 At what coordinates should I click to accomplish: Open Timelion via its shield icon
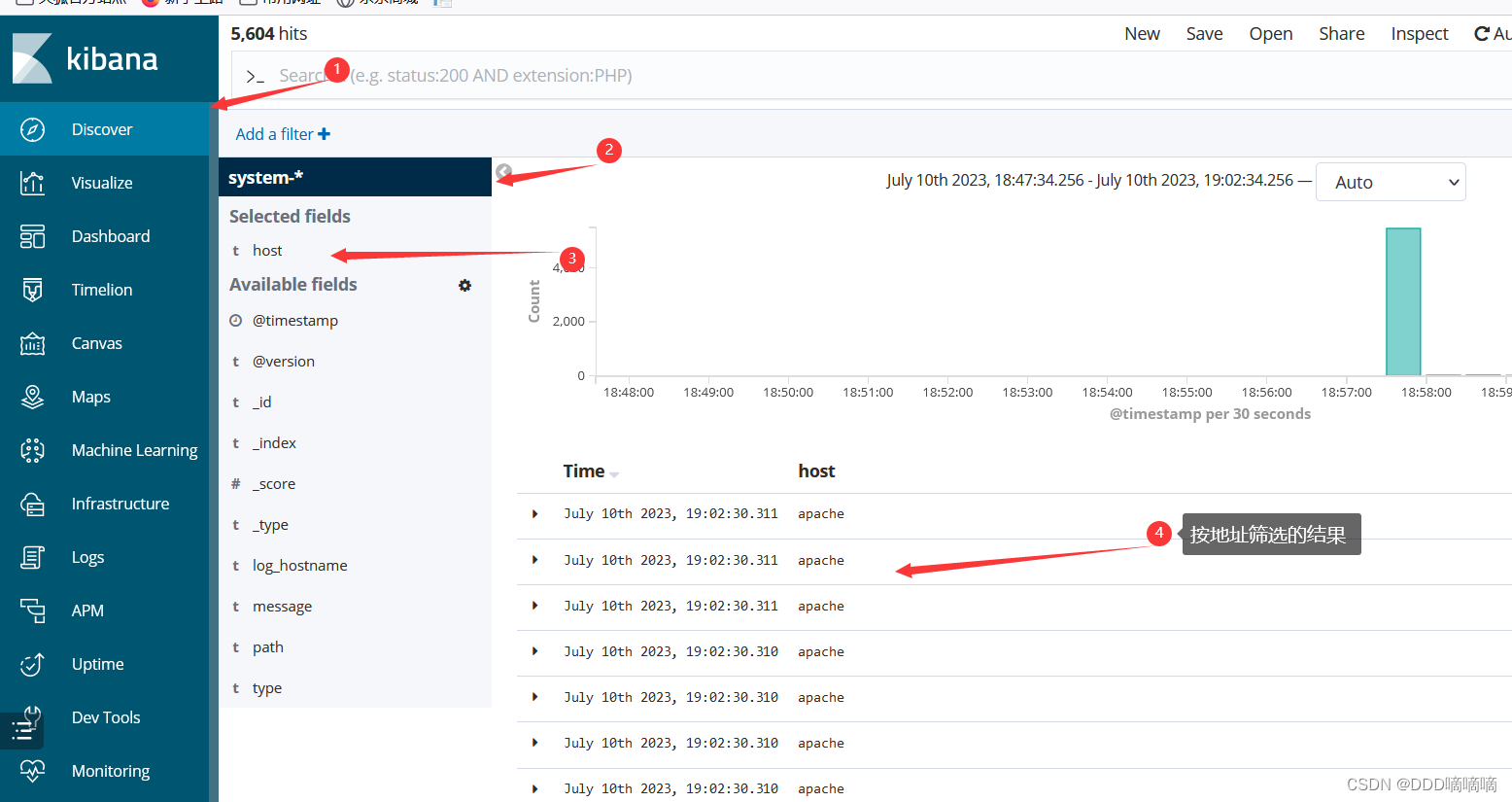(32, 290)
